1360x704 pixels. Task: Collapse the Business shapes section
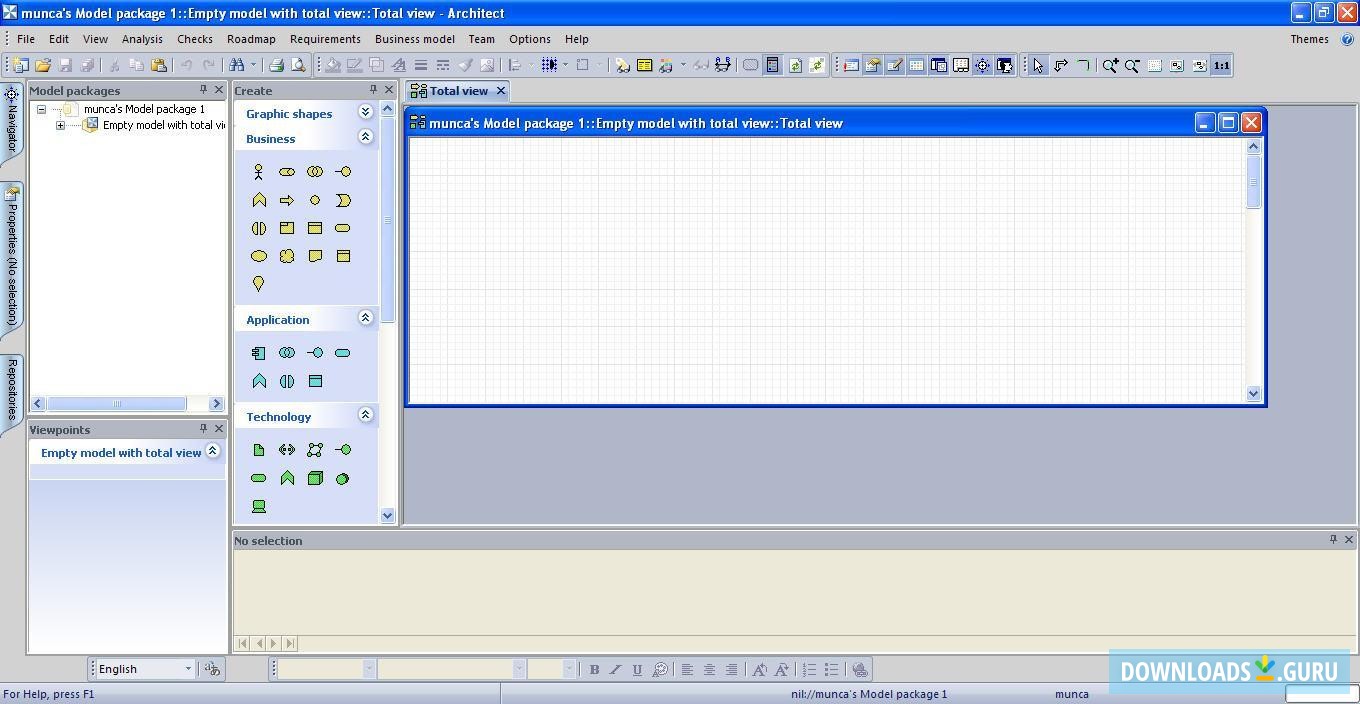[365, 137]
